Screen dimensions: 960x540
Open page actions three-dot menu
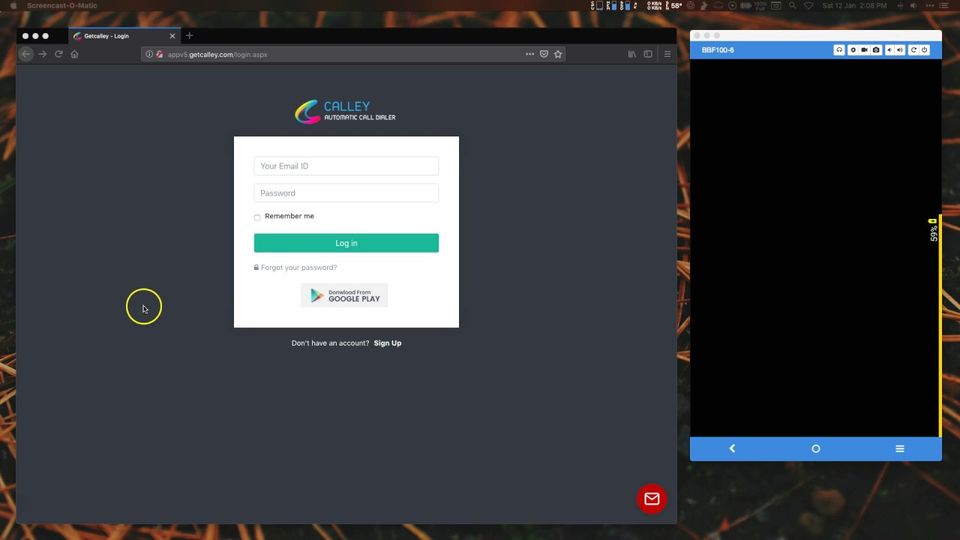coord(530,54)
